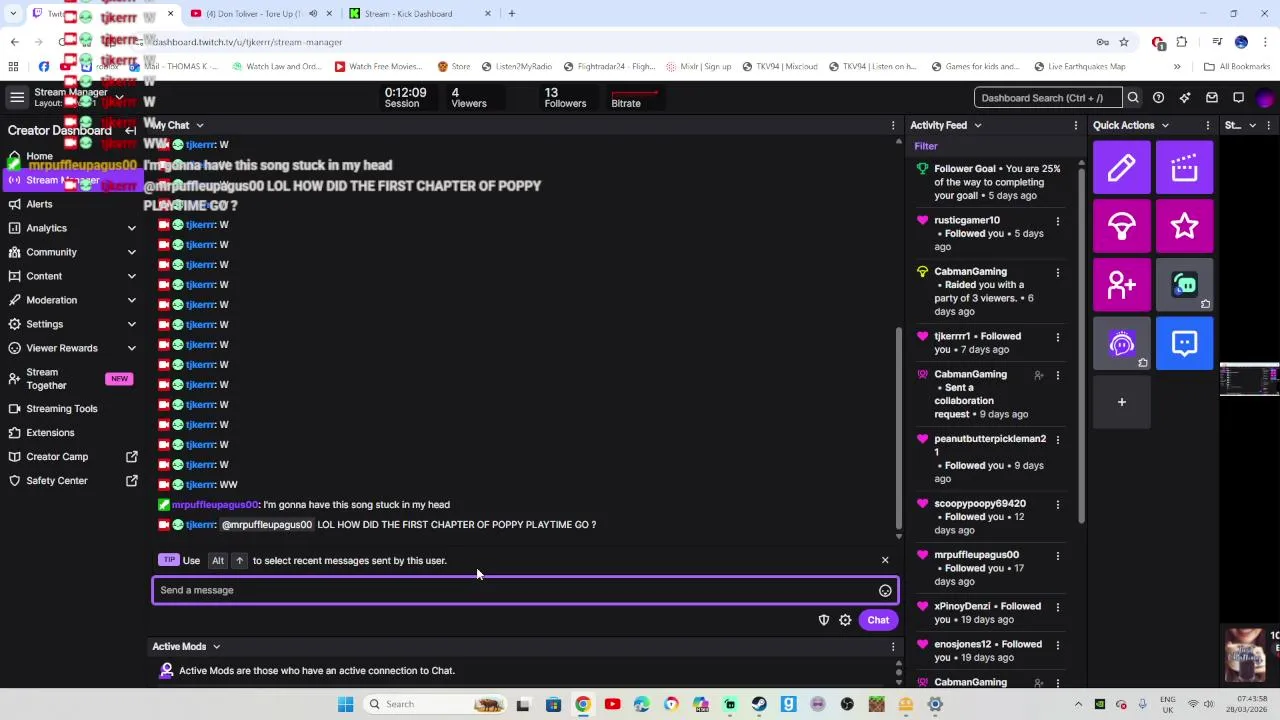Open chat settings gear icon
The height and width of the screenshot is (720, 1280).
pos(845,620)
